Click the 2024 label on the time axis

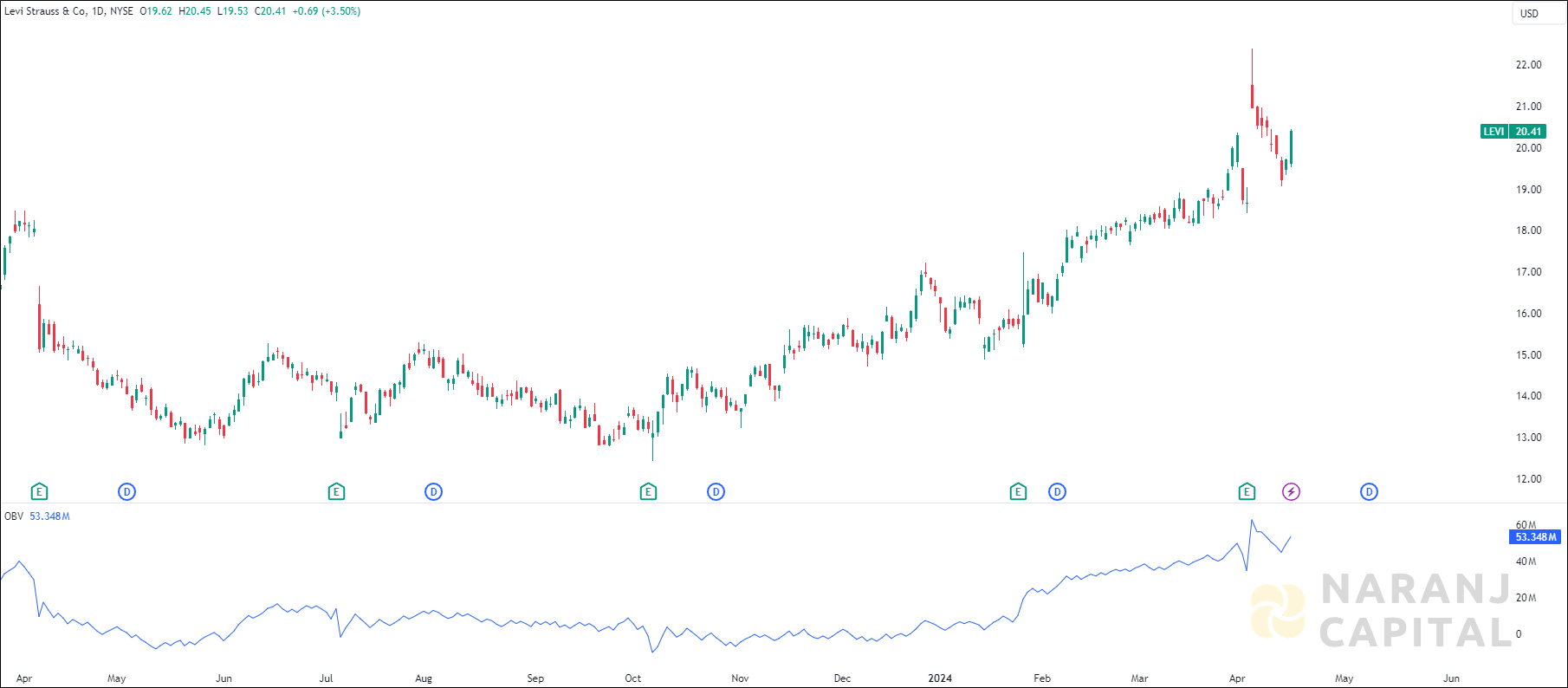tap(940, 678)
